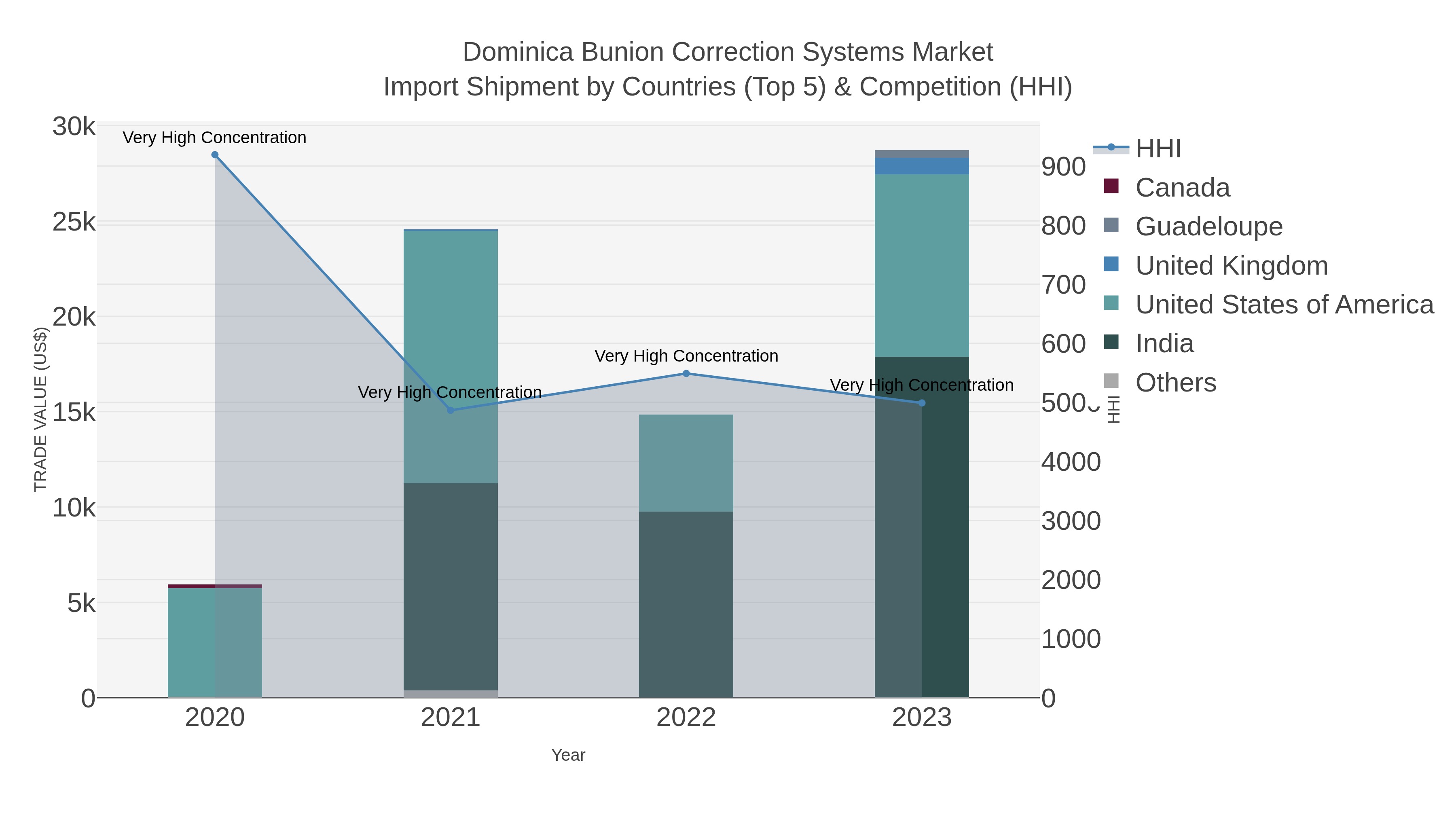
Task: Click the India bar segment for 2023
Action: [x=922, y=527]
